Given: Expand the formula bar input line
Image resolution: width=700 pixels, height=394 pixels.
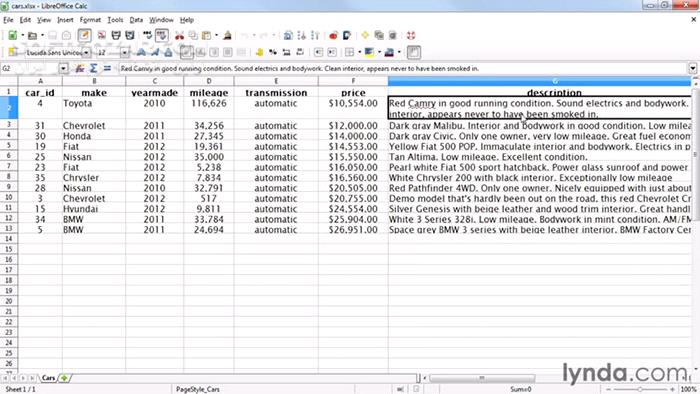Looking at the screenshot, I should pyautogui.click(x=692, y=69).
